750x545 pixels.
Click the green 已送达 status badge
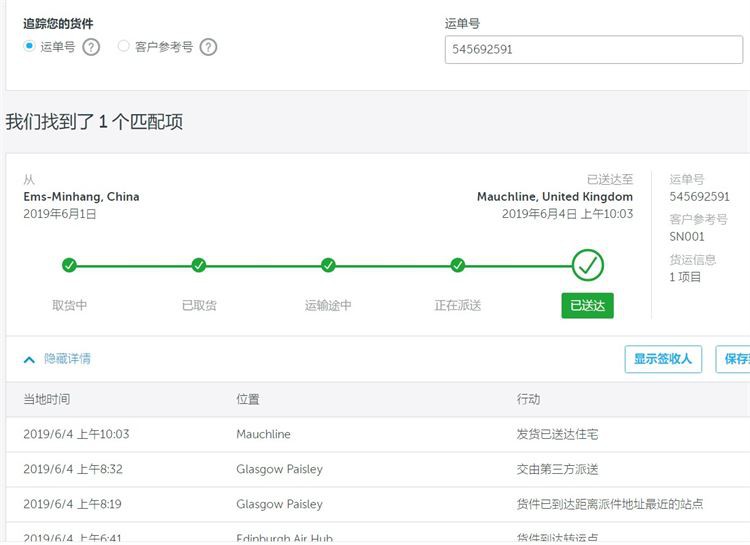tap(587, 306)
